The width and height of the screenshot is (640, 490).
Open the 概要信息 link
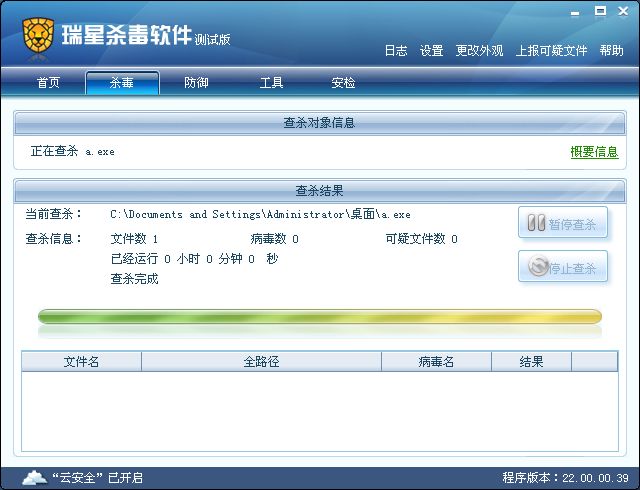[x=594, y=152]
